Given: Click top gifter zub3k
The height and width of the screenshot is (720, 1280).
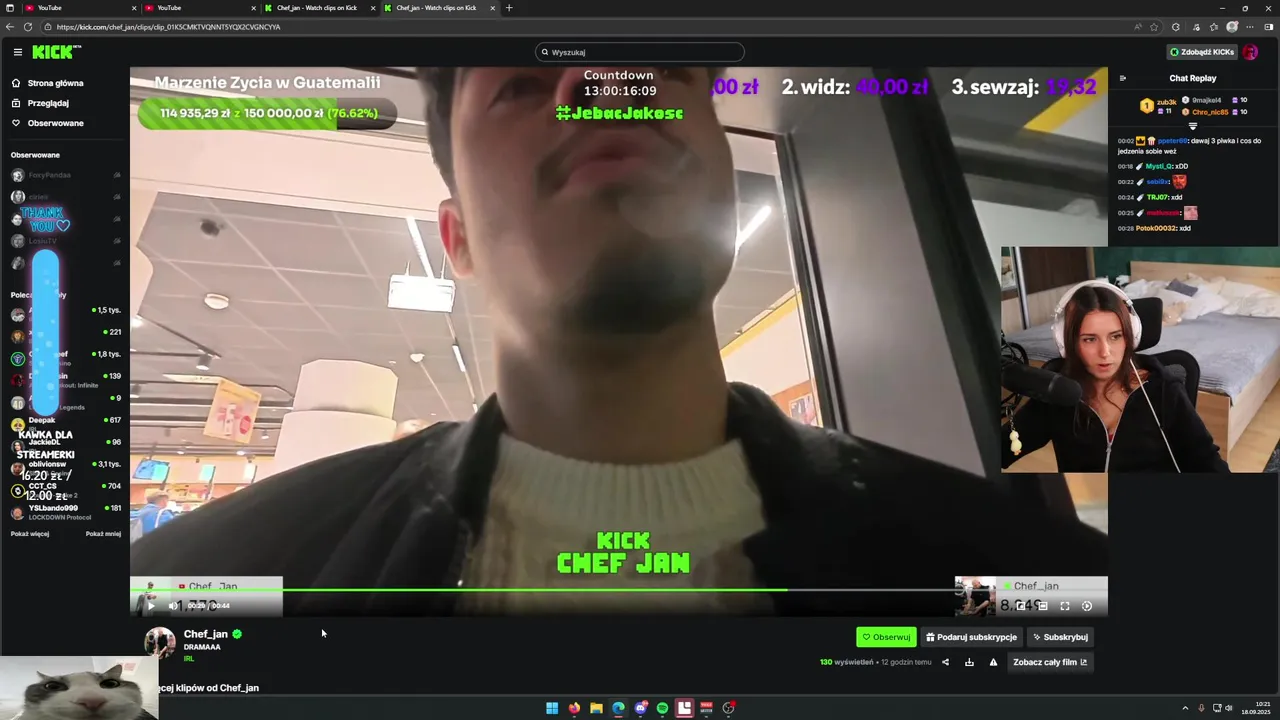Looking at the screenshot, I should [1166, 102].
